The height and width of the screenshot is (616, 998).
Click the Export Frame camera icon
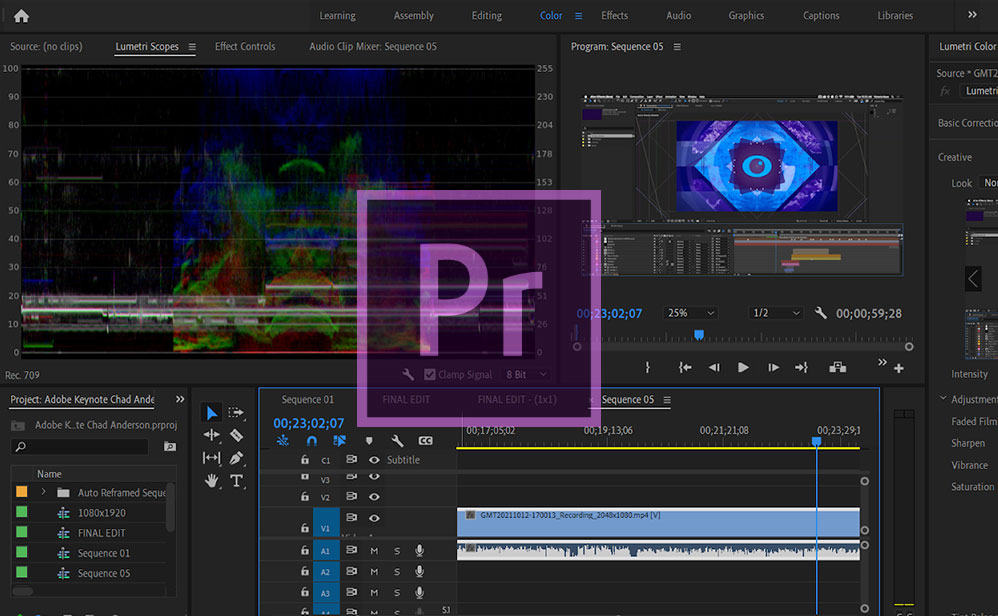837,367
